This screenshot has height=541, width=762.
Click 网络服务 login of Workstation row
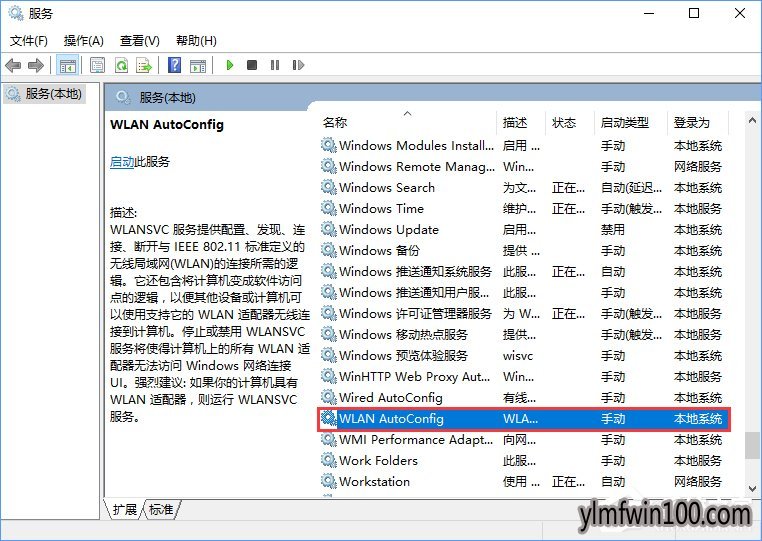[x=698, y=482]
